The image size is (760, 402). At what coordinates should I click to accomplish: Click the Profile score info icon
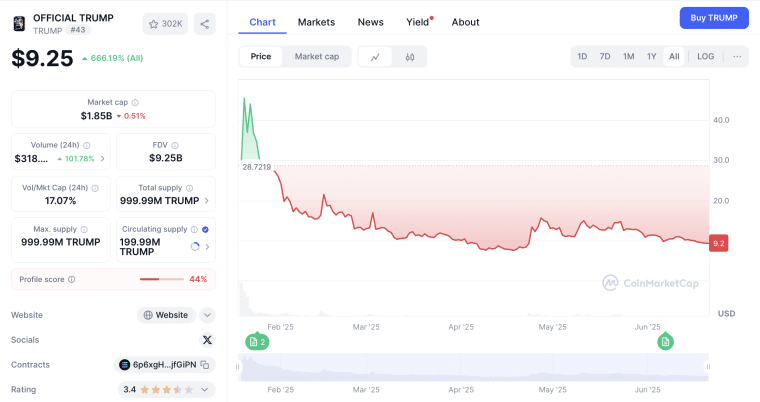71,279
